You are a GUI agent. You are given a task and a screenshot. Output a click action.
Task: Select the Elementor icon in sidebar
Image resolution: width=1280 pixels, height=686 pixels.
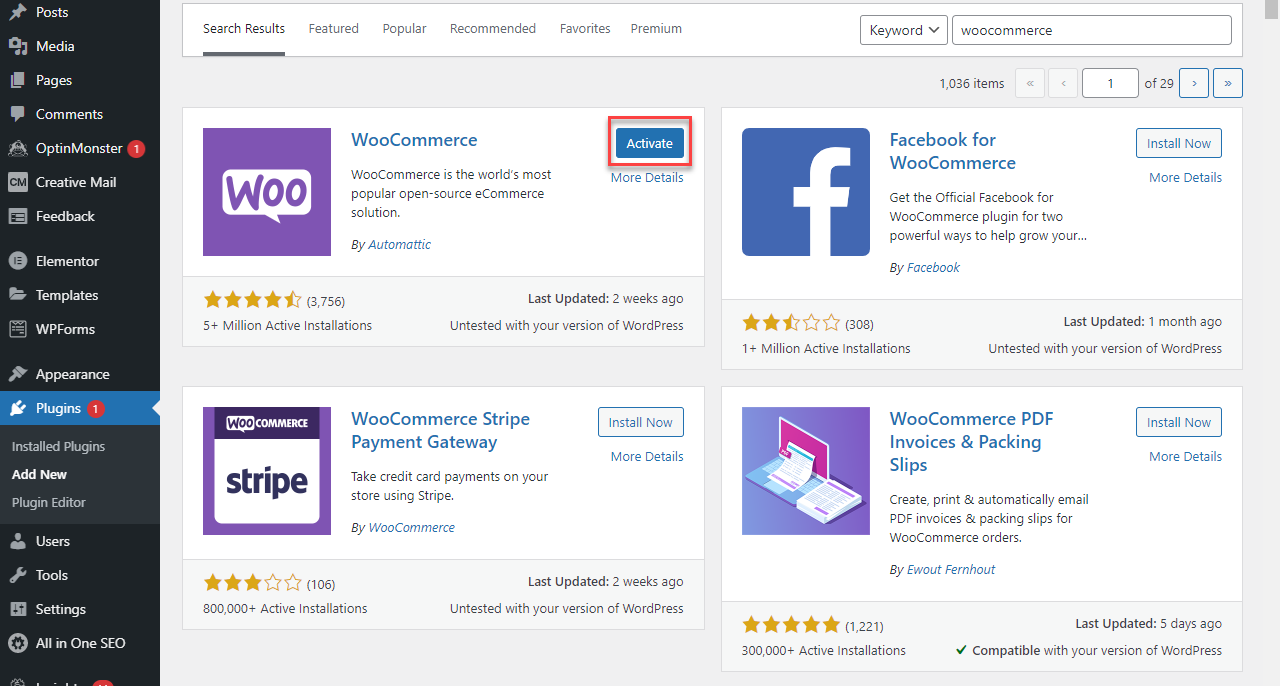point(18,261)
